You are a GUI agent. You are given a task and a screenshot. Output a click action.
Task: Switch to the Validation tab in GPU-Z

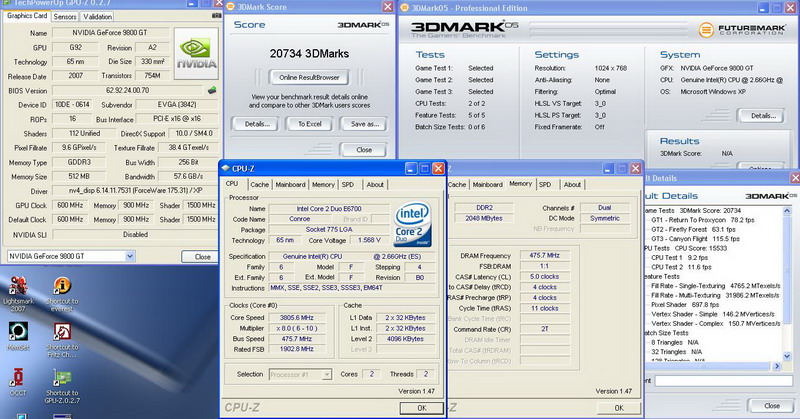pyautogui.click(x=97, y=16)
